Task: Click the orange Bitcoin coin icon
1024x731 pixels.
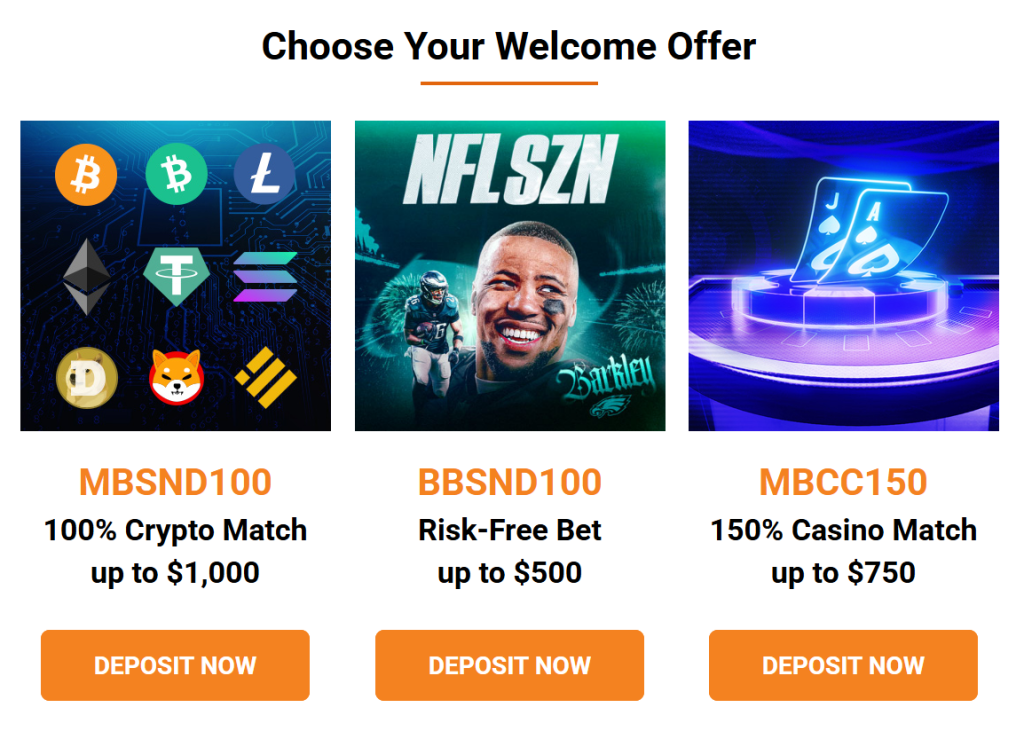Action: point(86,174)
